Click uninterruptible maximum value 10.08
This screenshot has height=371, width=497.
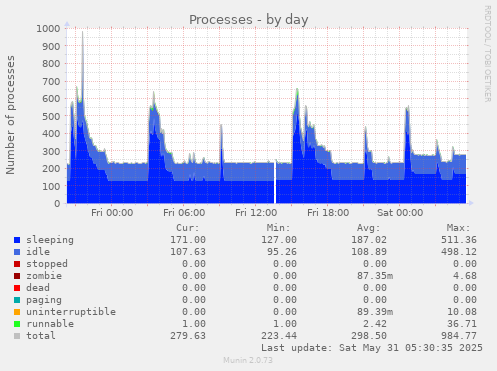[462, 312]
